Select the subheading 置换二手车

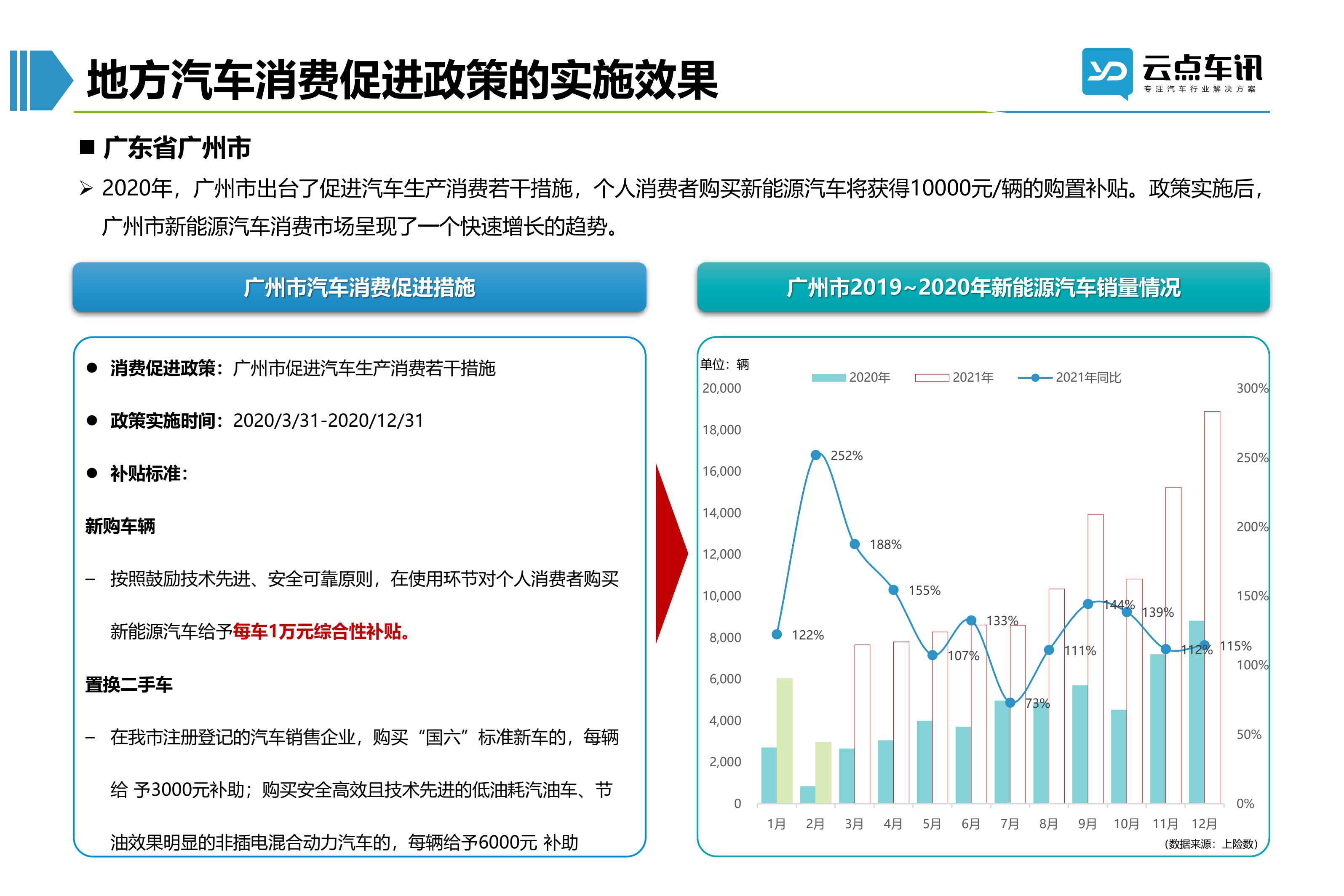128,684
